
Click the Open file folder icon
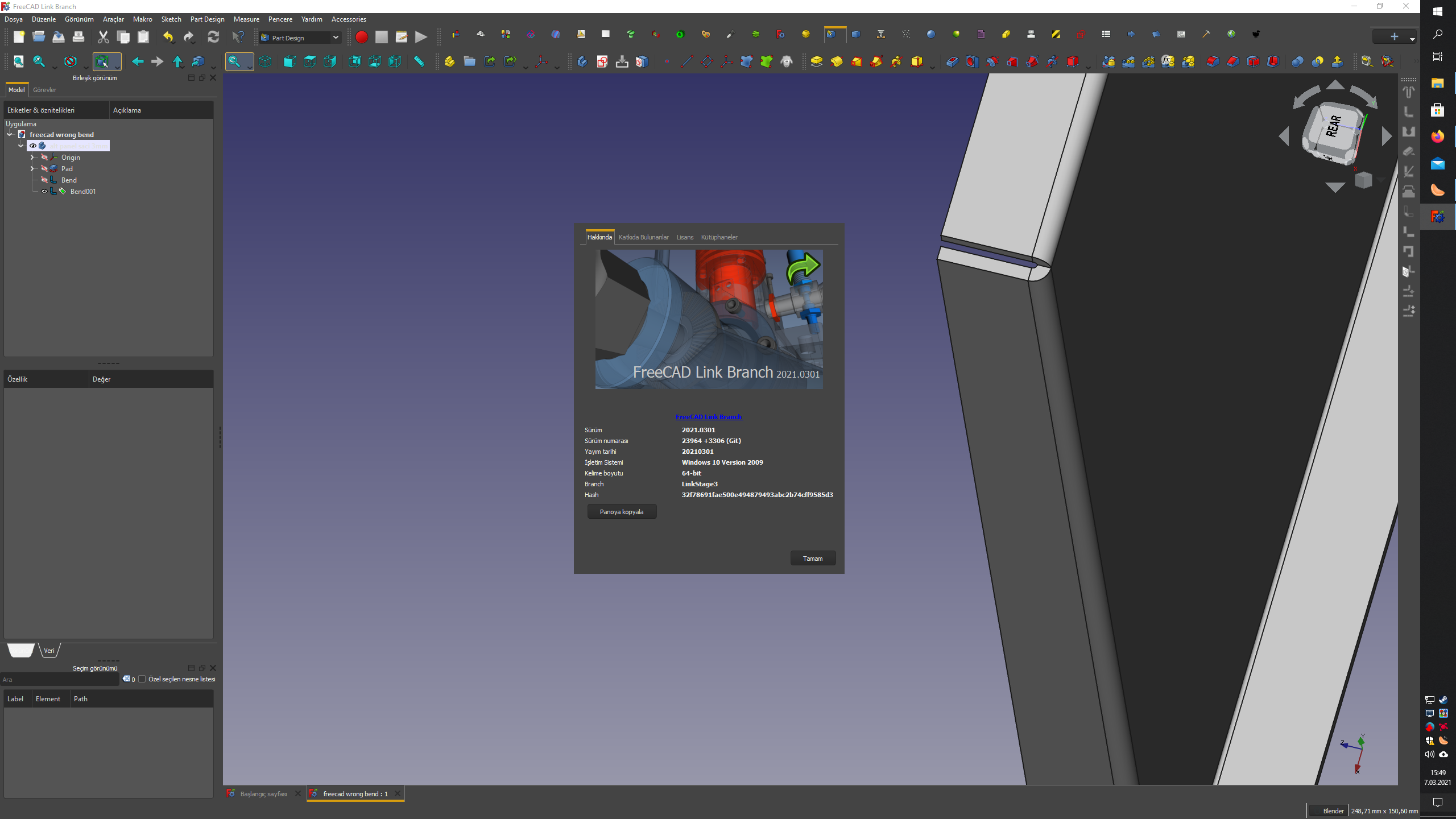coord(39,37)
